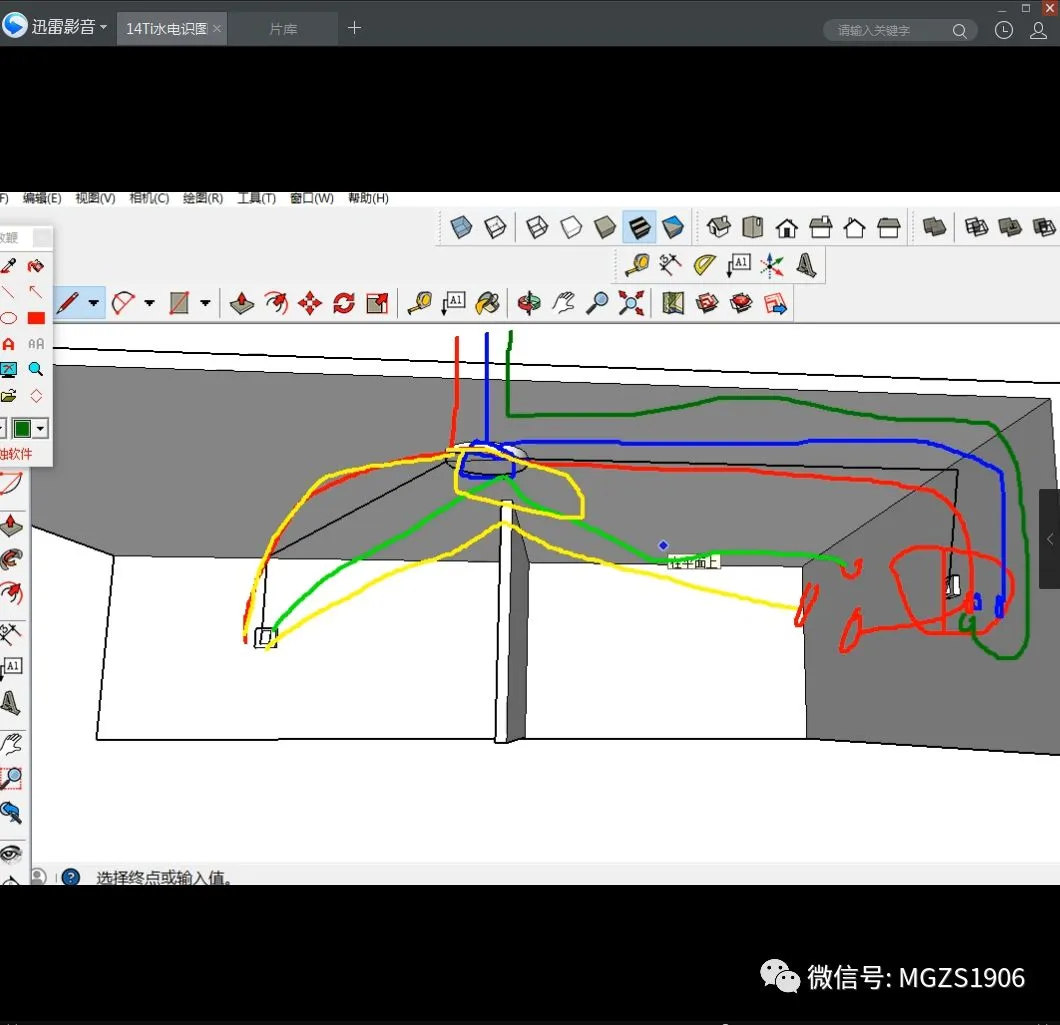Switch to Monochrome face style

[x=673, y=227]
